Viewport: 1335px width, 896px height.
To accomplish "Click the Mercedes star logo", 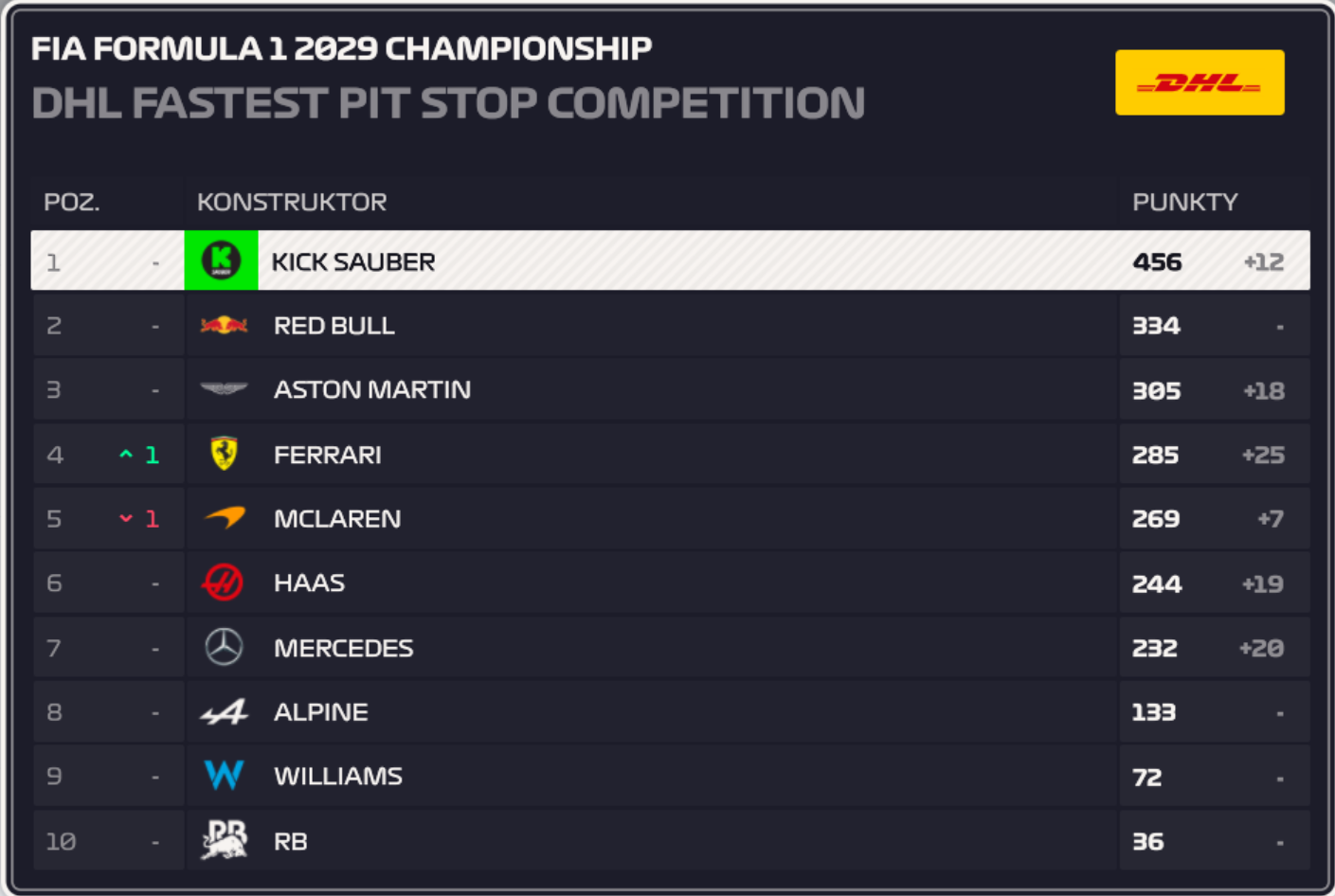I will (224, 647).
